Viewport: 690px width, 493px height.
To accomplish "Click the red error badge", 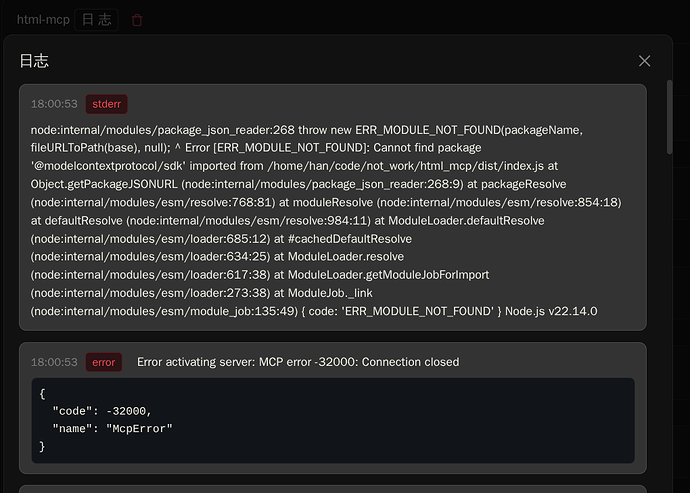I will click(x=103, y=362).
